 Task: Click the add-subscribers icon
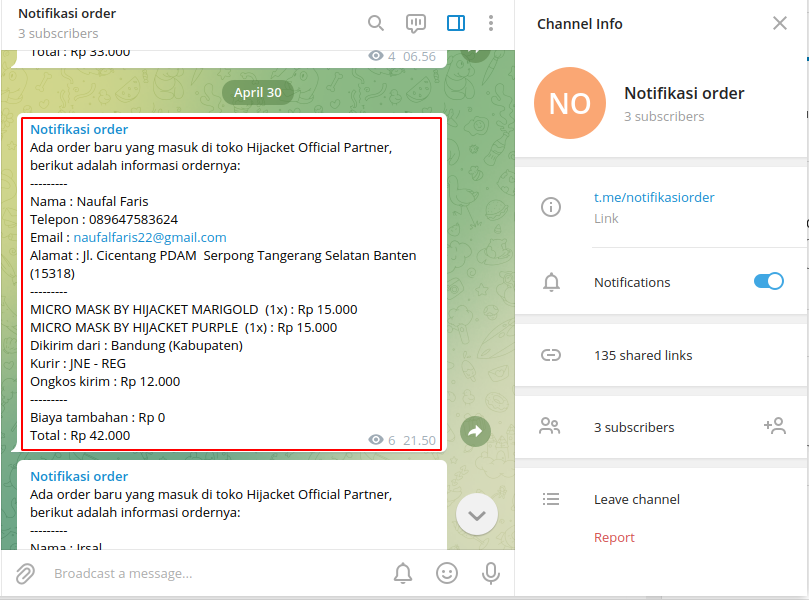775,425
